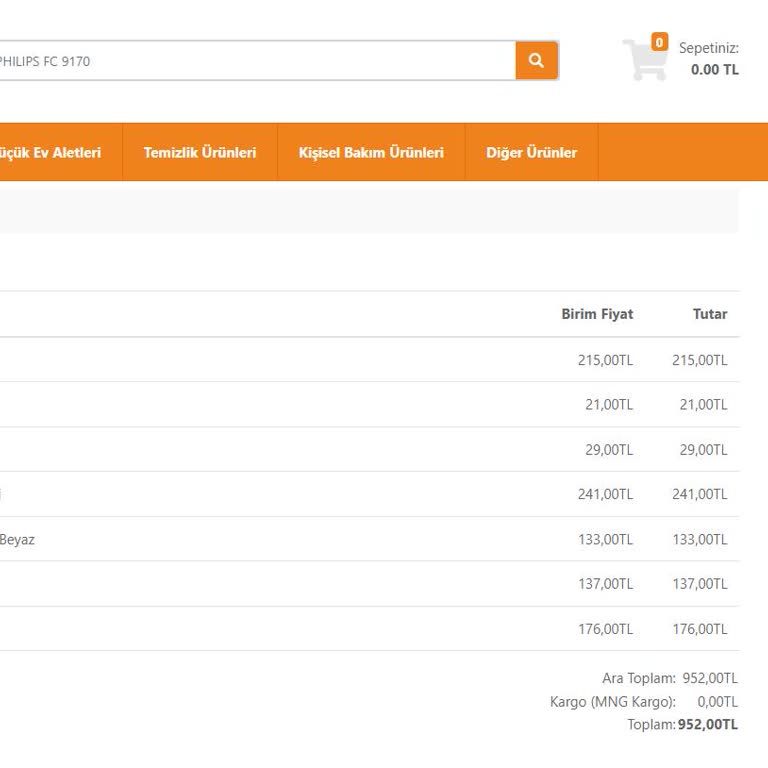Viewport: 768px width, 768px height.
Task: Click the Sepetiniz cart label
Action: tap(708, 48)
